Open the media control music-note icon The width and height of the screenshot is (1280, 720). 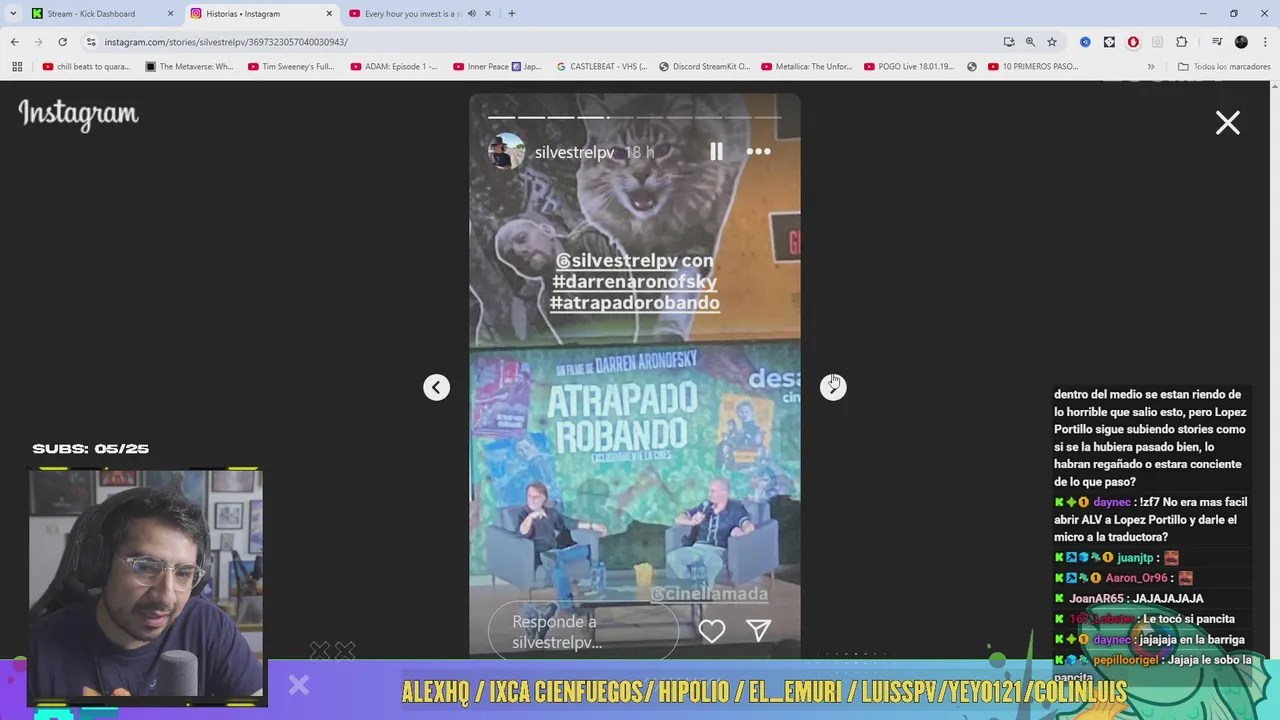(1217, 42)
